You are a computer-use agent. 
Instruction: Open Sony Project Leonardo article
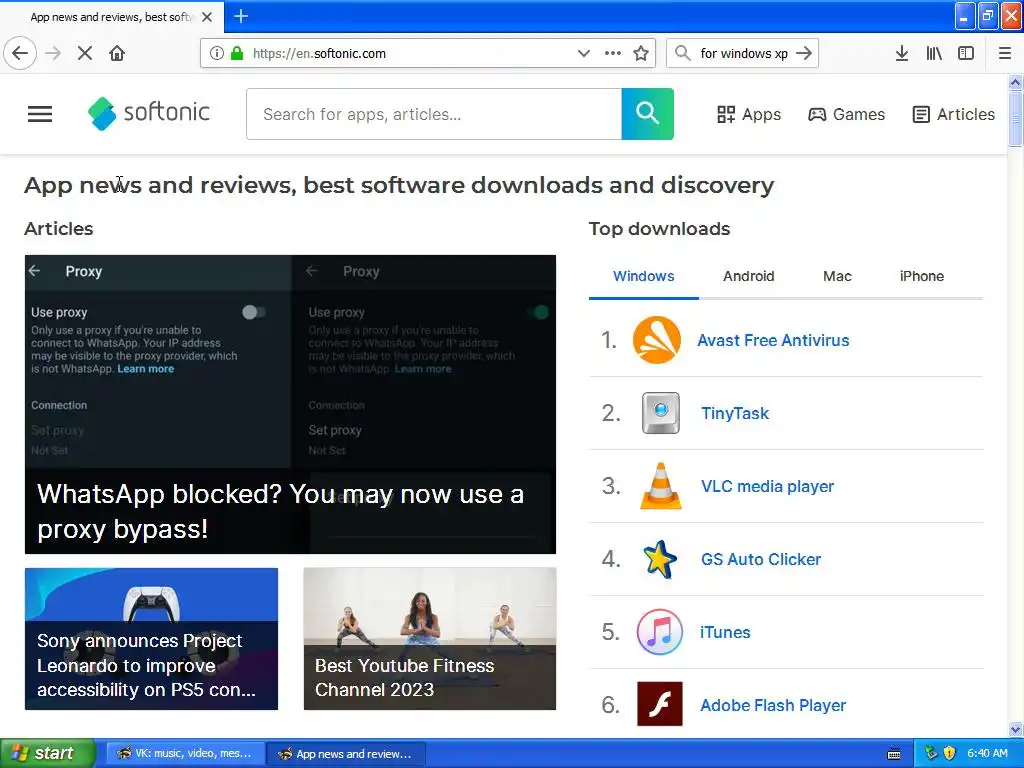tap(151, 639)
